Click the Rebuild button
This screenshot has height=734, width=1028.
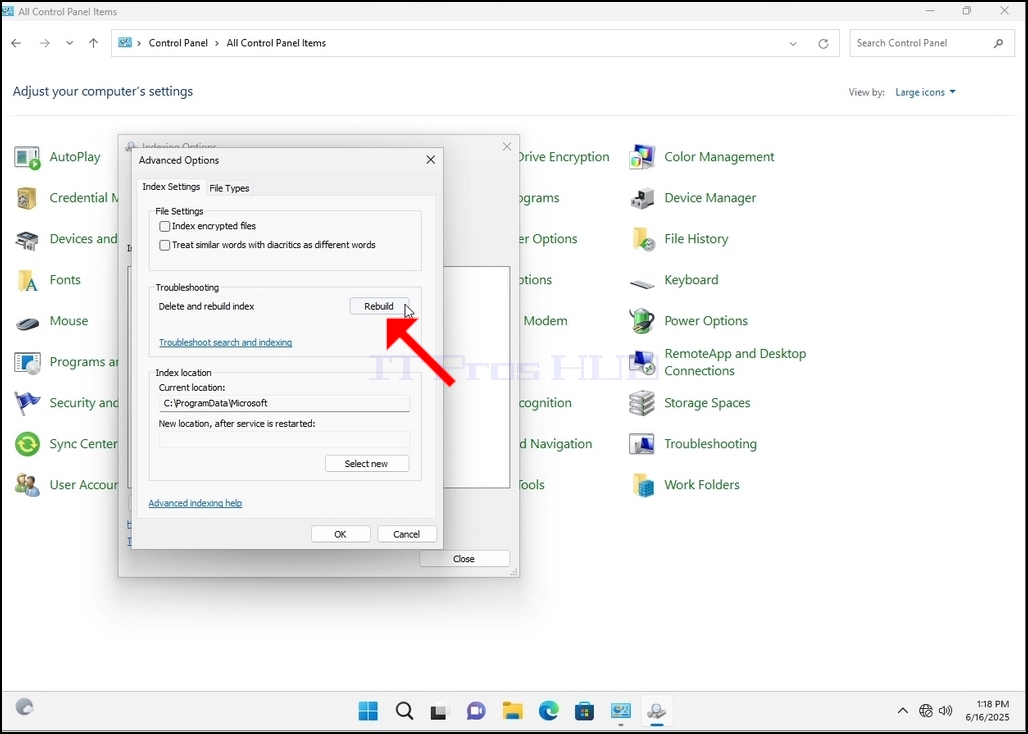point(379,306)
